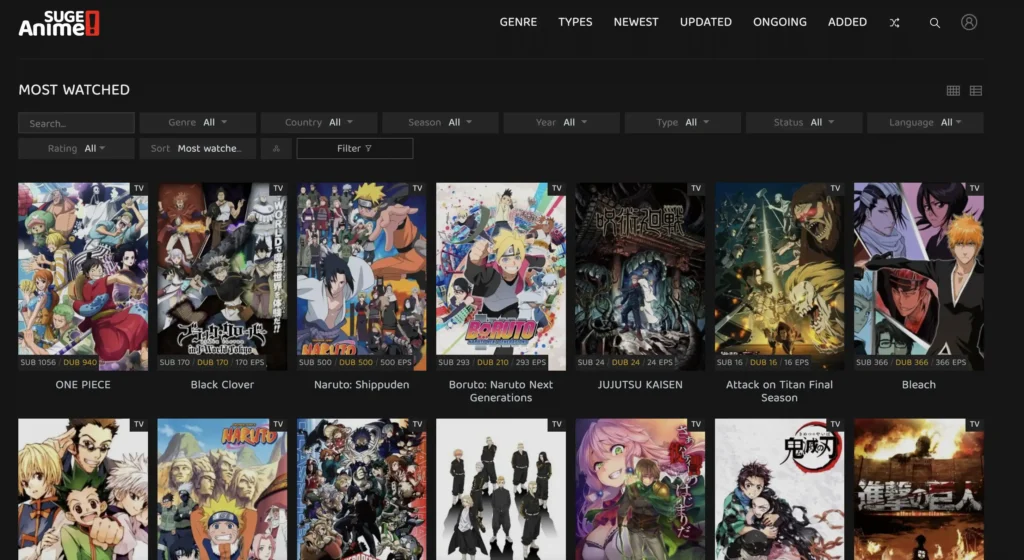The width and height of the screenshot is (1024, 560).
Task: Open the Types menu in navigation
Action: (575, 22)
